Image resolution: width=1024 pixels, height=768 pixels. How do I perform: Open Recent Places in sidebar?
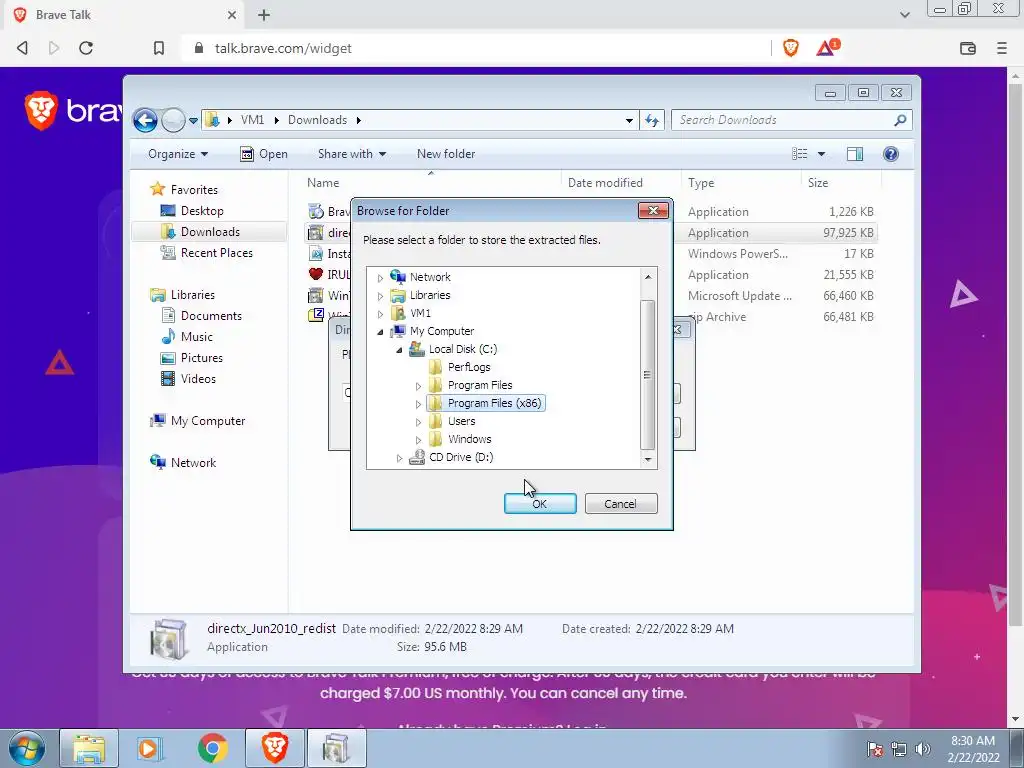(x=216, y=253)
